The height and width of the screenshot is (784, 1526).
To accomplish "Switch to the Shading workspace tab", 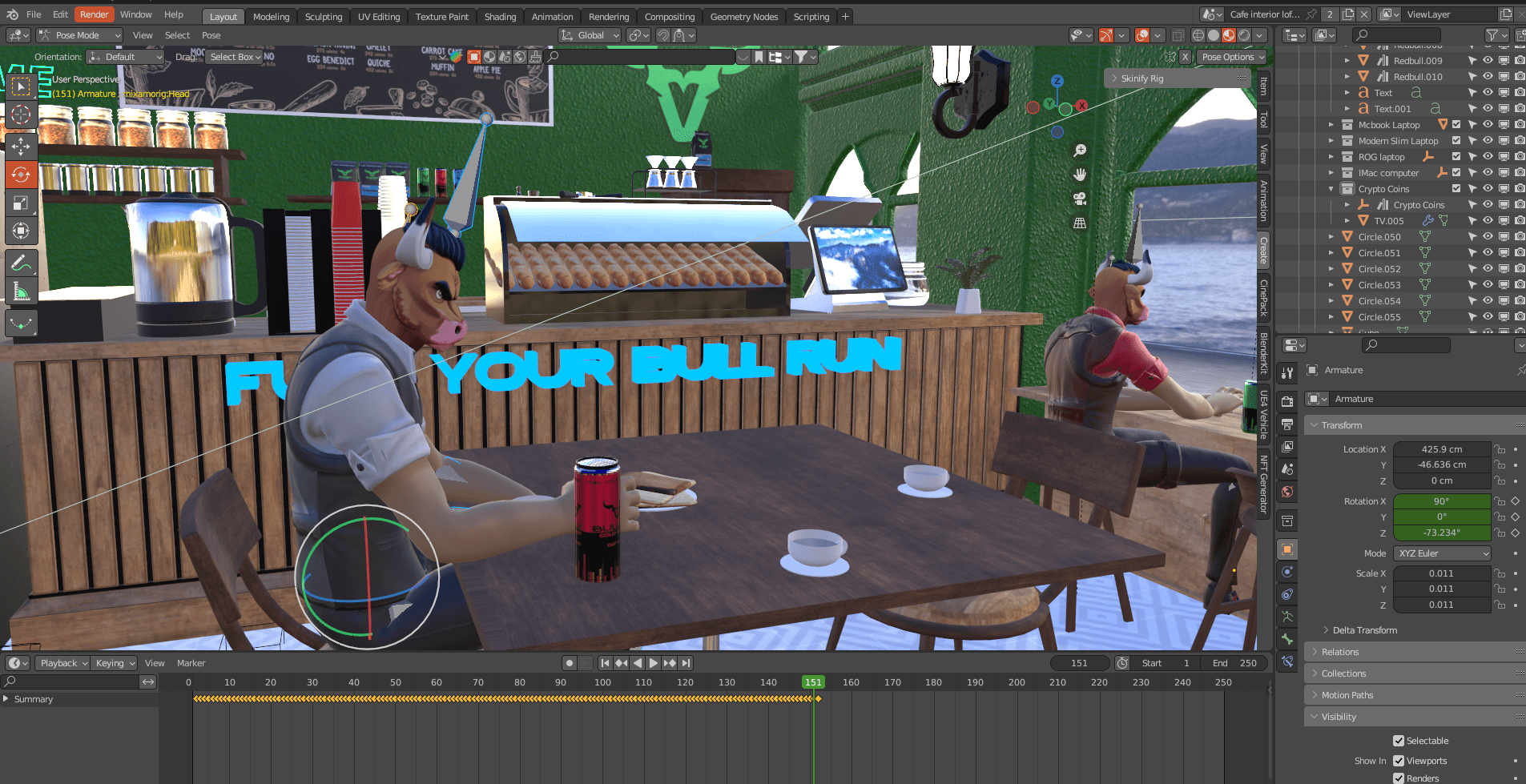I will tap(500, 17).
